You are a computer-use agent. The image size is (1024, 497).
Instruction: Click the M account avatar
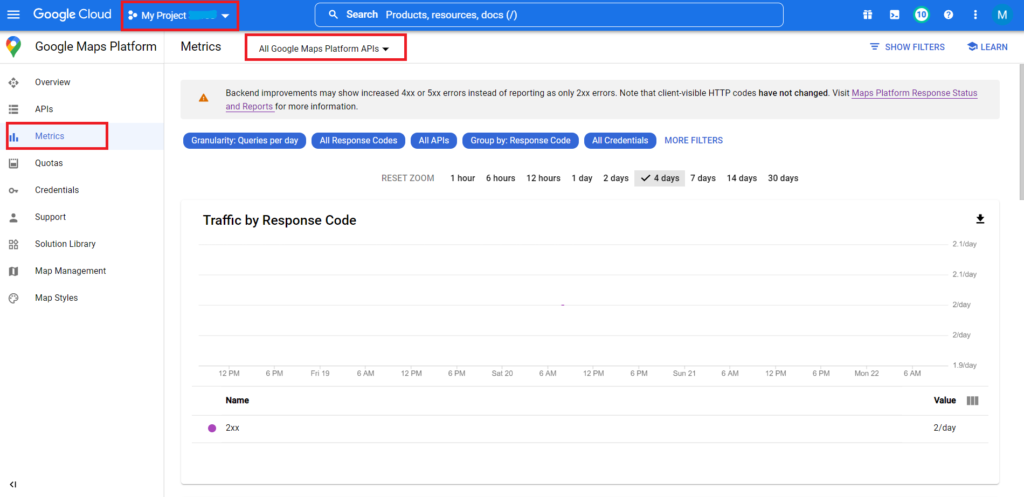pos(1002,14)
